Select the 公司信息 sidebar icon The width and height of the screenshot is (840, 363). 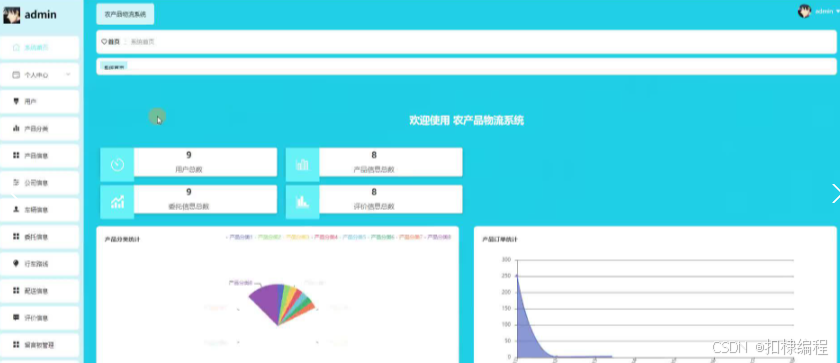pyautogui.click(x=16, y=183)
